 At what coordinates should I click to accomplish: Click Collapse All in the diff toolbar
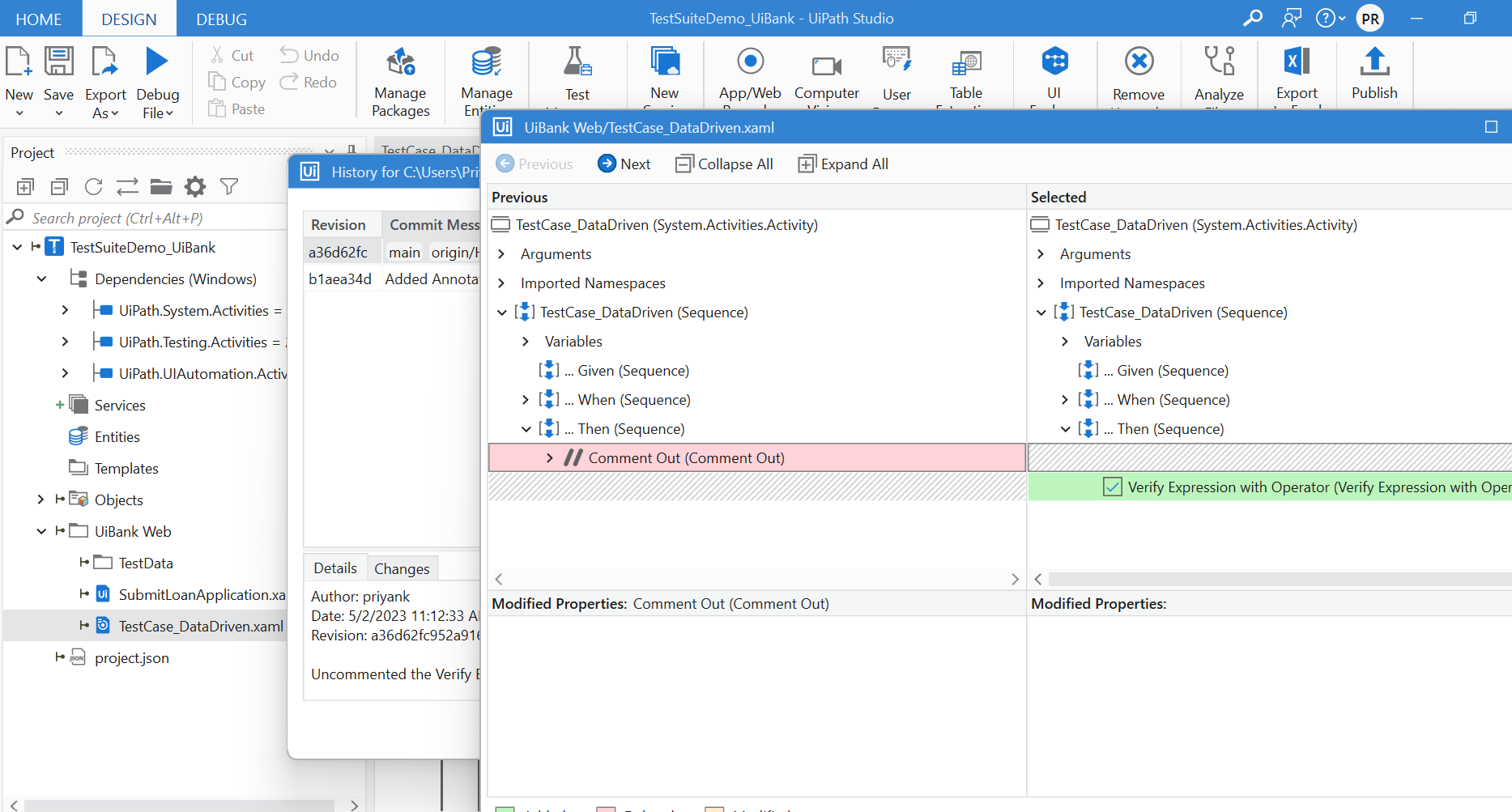tap(724, 164)
